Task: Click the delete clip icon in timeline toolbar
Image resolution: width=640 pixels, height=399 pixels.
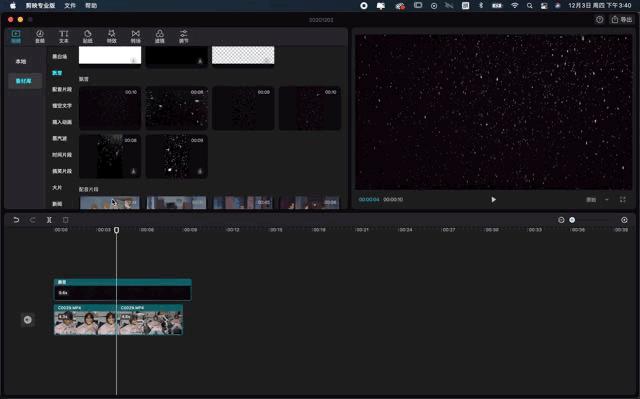Action: (x=65, y=220)
